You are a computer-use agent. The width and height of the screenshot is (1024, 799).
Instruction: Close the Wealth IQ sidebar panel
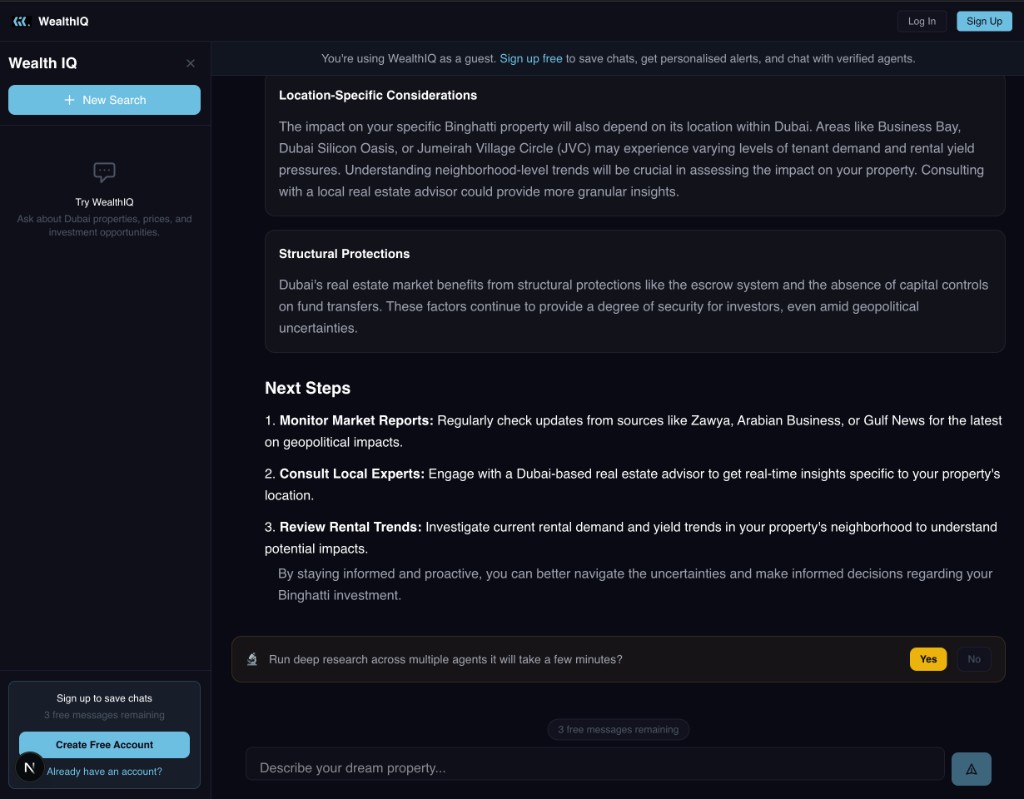(x=191, y=63)
